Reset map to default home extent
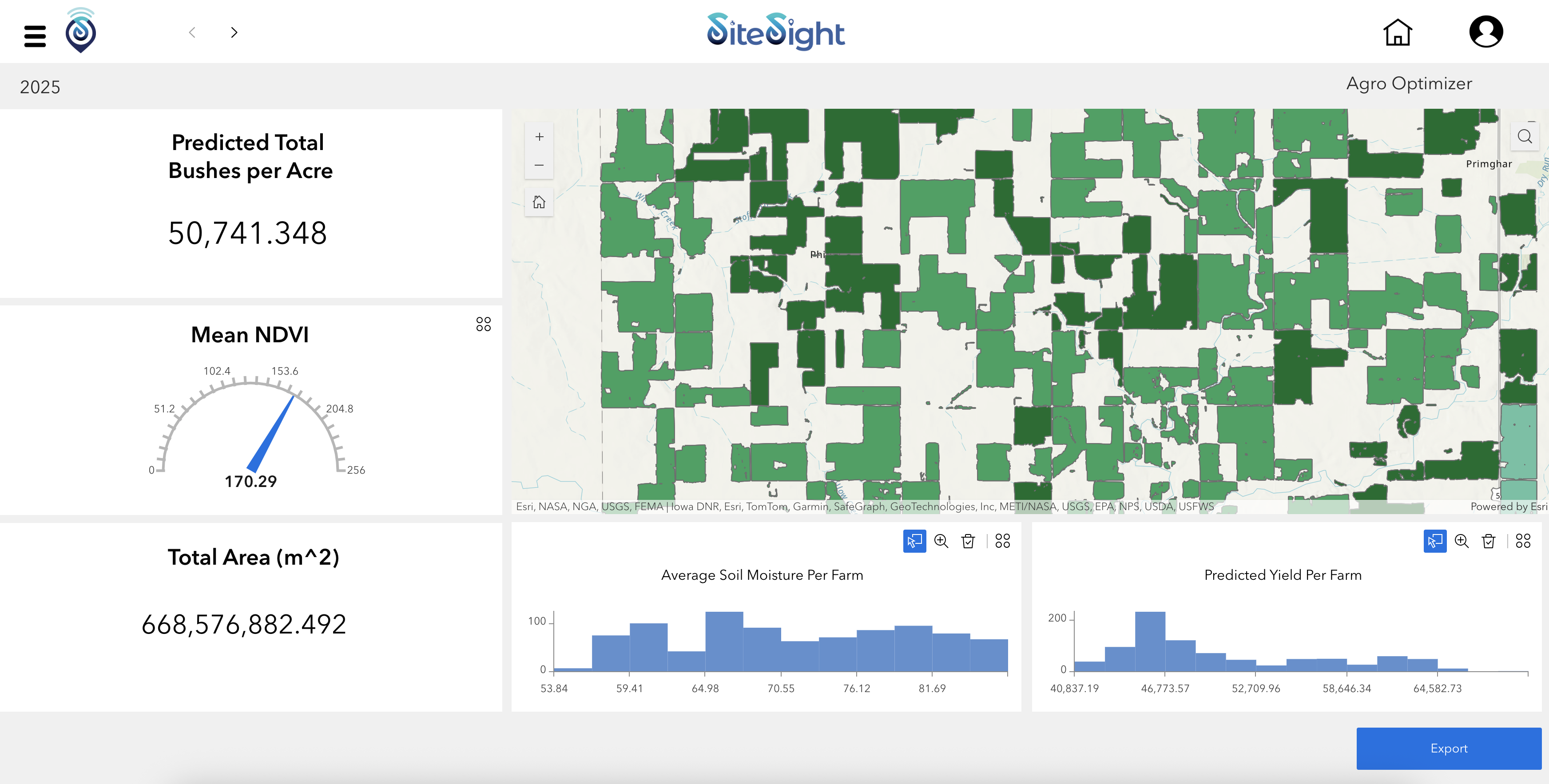Image resolution: width=1549 pixels, height=784 pixels. coord(540,202)
